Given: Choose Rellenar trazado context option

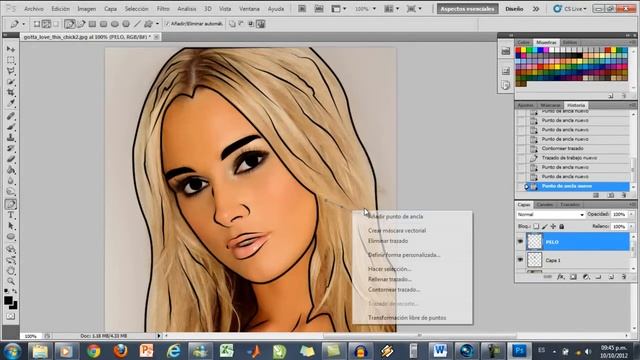Looking at the screenshot, I should (x=390, y=280).
